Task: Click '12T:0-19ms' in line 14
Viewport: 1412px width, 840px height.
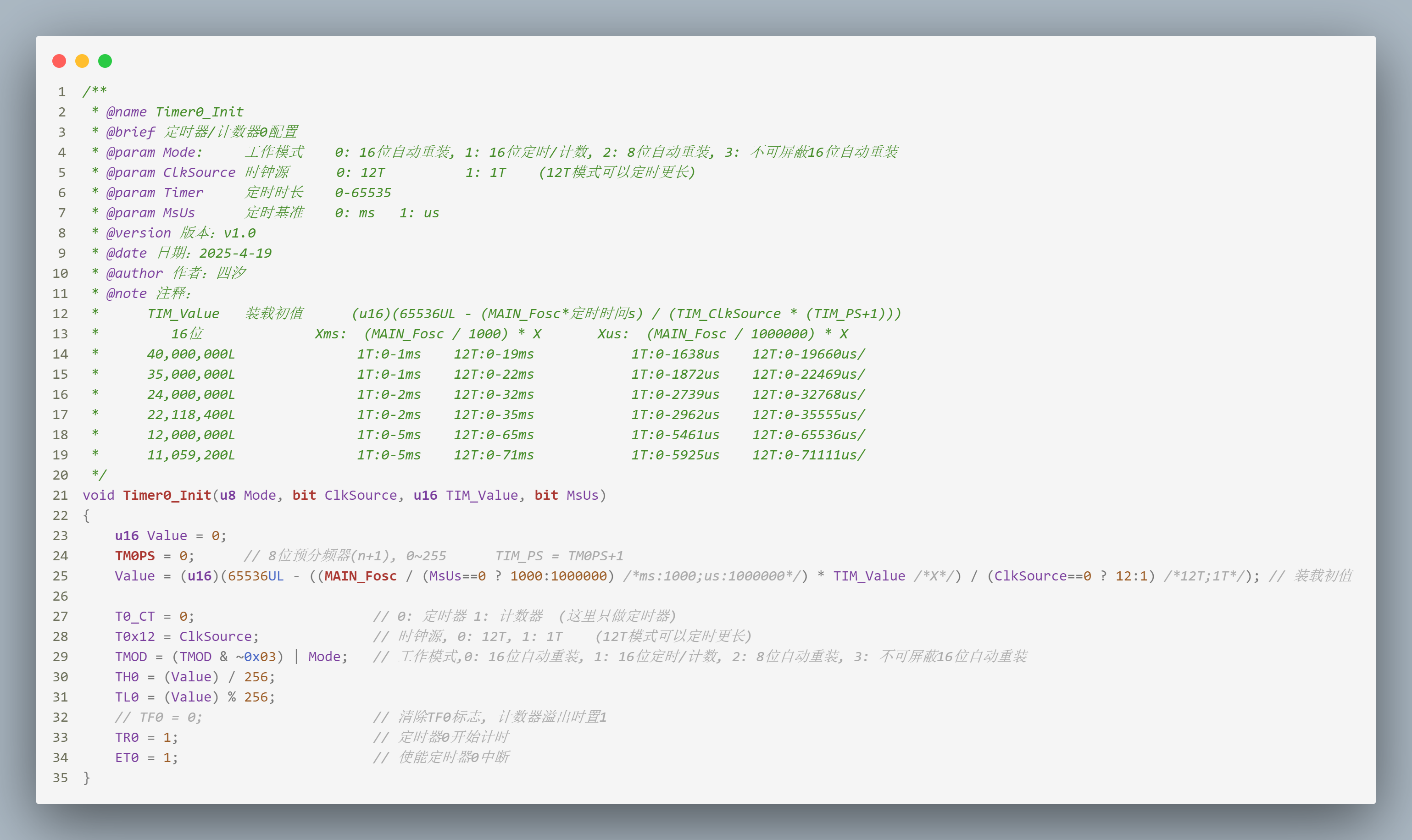Action: coord(494,354)
